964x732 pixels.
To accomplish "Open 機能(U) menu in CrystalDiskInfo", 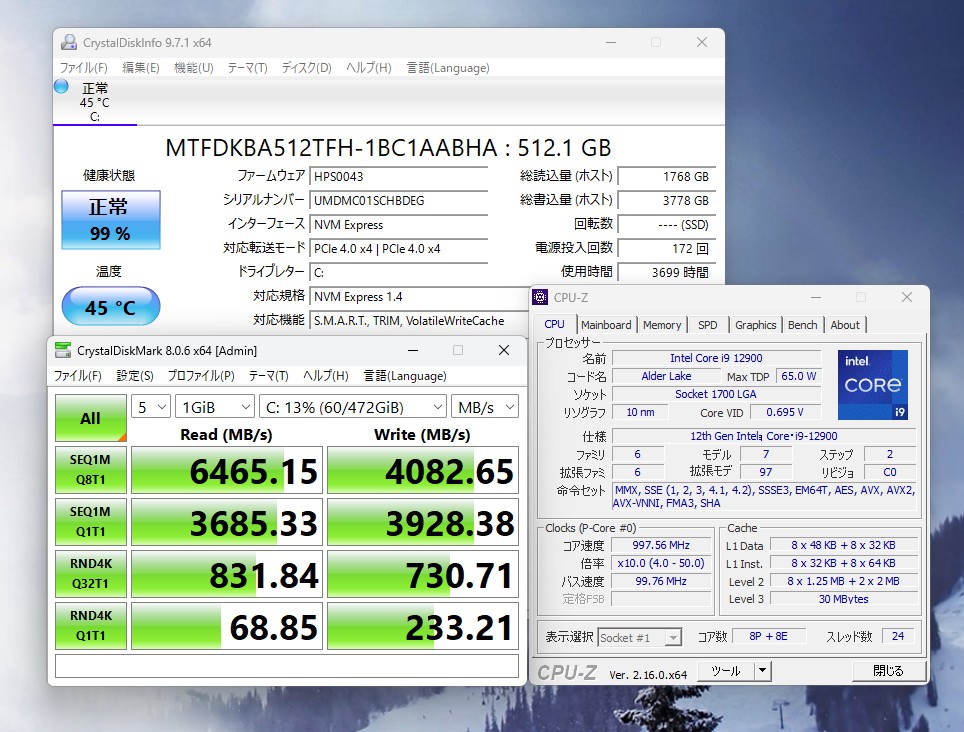I will point(194,68).
